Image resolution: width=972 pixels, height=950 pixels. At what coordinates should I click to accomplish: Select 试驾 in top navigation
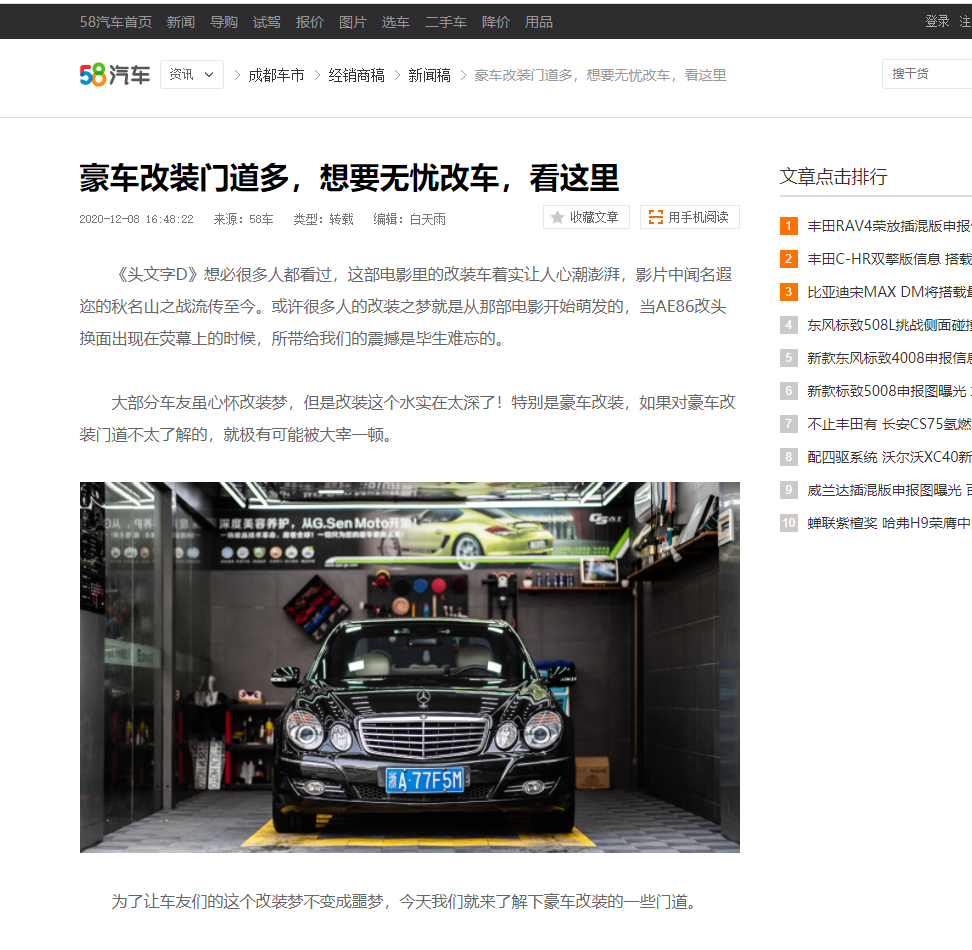267,22
